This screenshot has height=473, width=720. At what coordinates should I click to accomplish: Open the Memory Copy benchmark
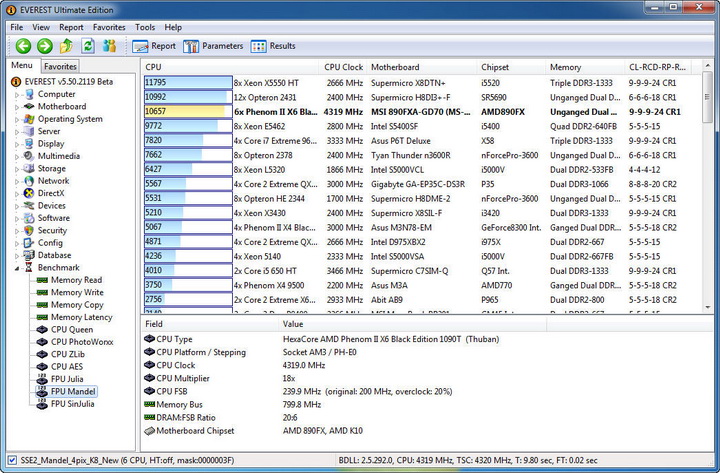[x=77, y=305]
